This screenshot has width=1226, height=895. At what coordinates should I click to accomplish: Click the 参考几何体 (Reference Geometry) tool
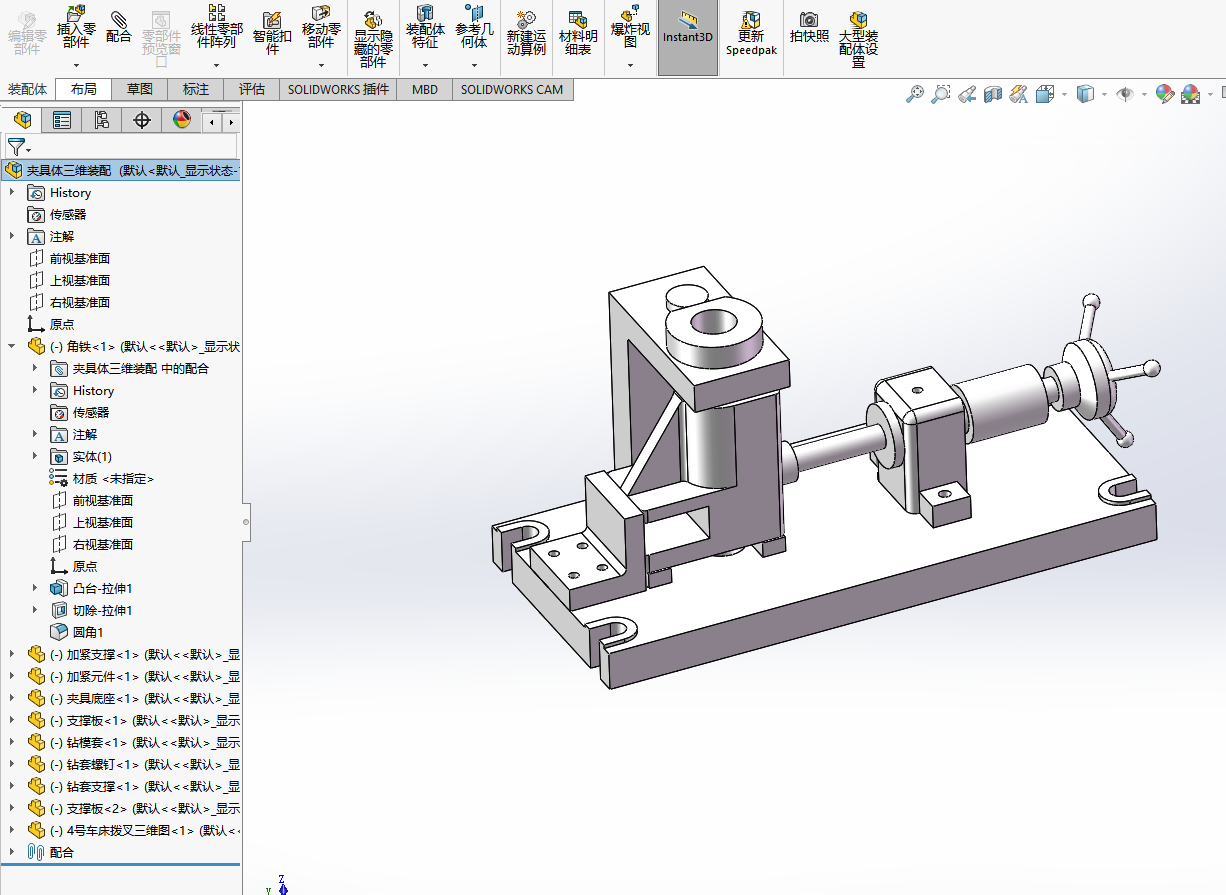click(474, 28)
